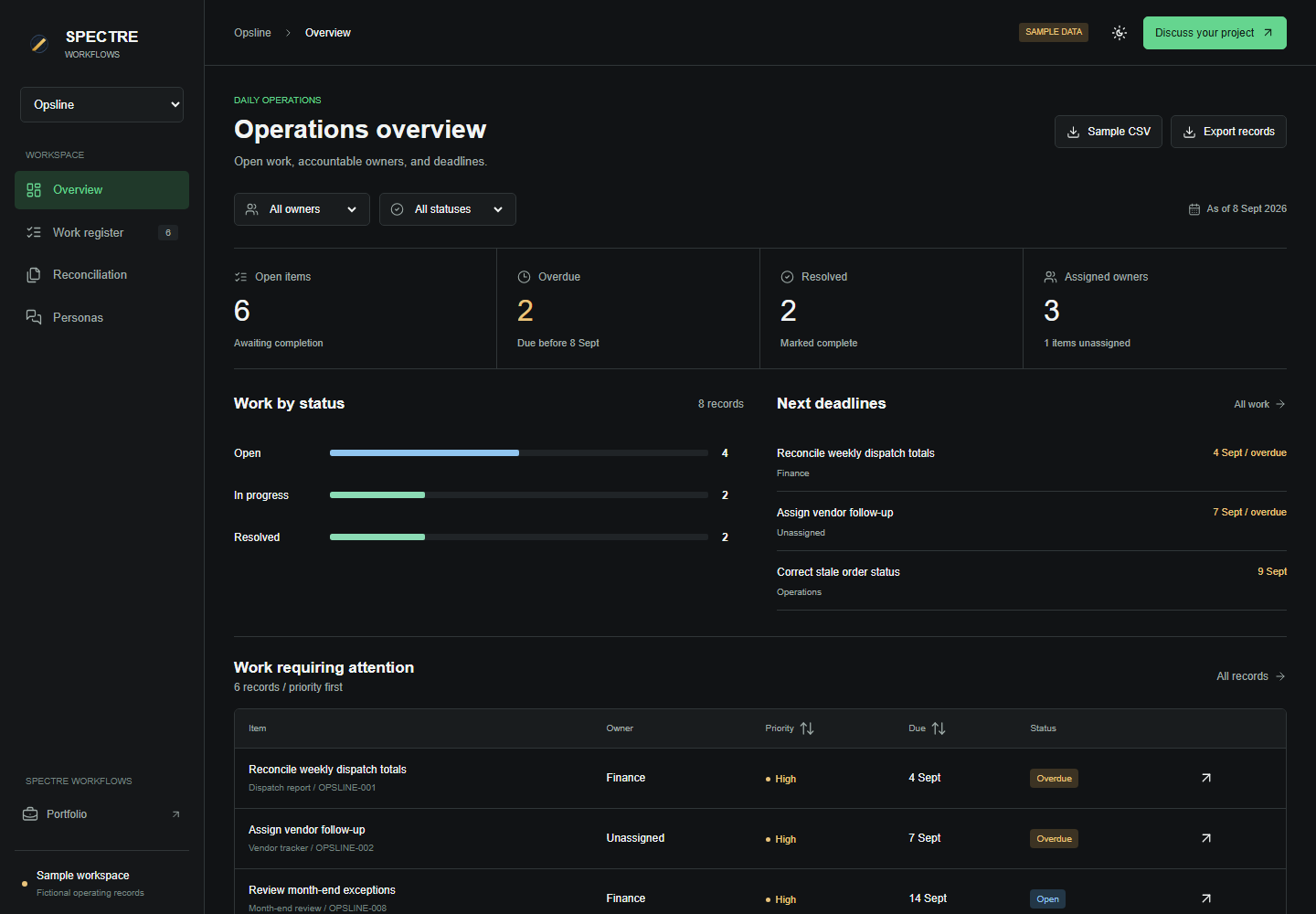Sort table by Due column arrows
This screenshot has width=1316, height=914.
pyautogui.click(x=939, y=728)
